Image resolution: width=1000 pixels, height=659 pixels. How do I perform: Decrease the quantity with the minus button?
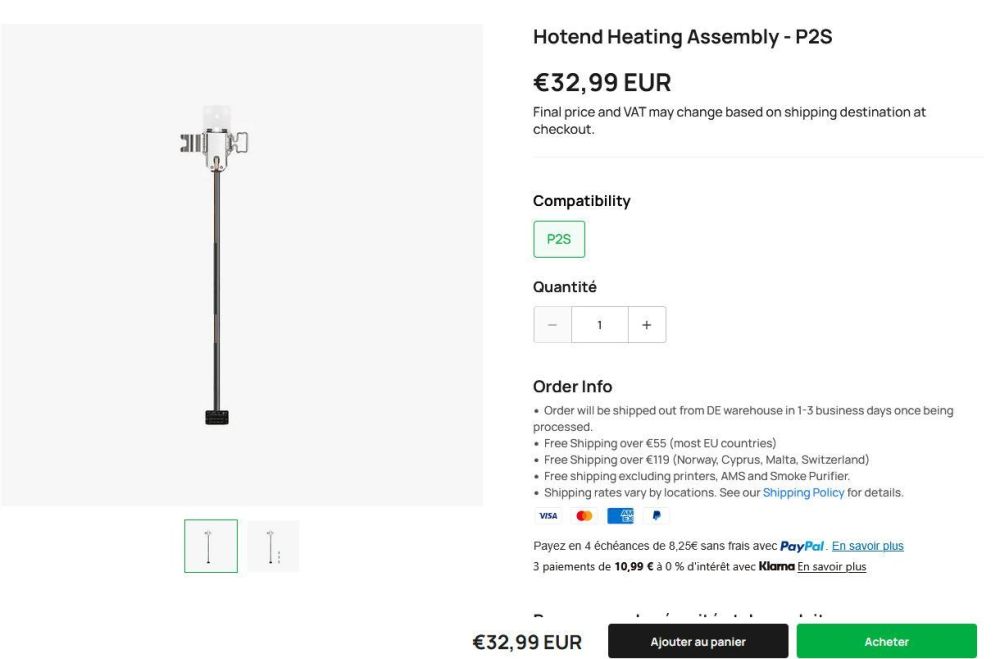pyautogui.click(x=552, y=324)
